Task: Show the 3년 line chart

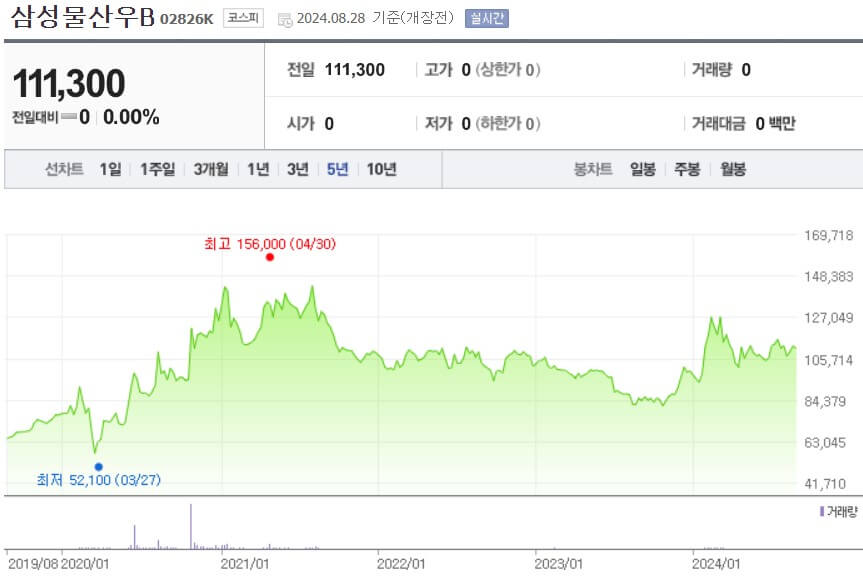Action: (x=298, y=169)
